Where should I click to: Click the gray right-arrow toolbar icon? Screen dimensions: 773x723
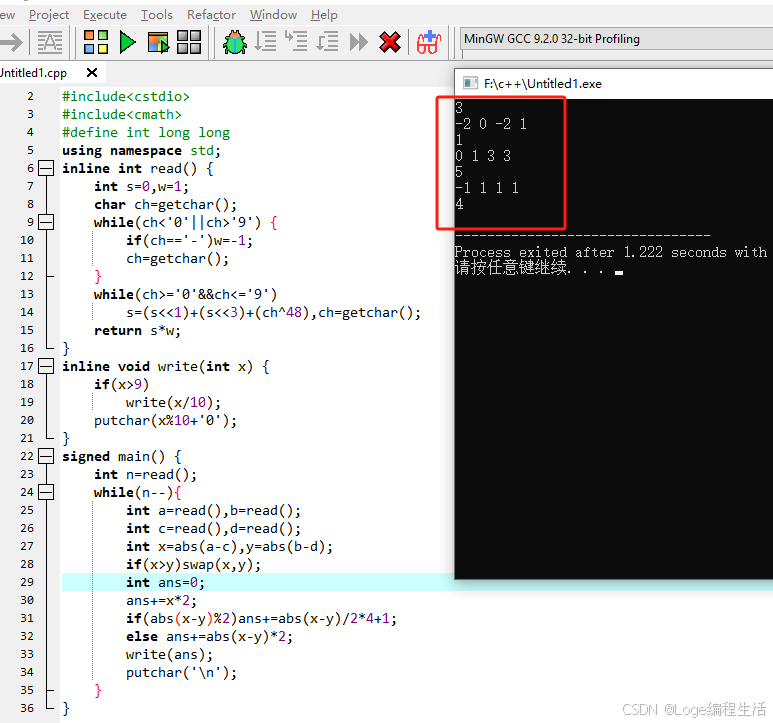pyautogui.click(x=11, y=42)
